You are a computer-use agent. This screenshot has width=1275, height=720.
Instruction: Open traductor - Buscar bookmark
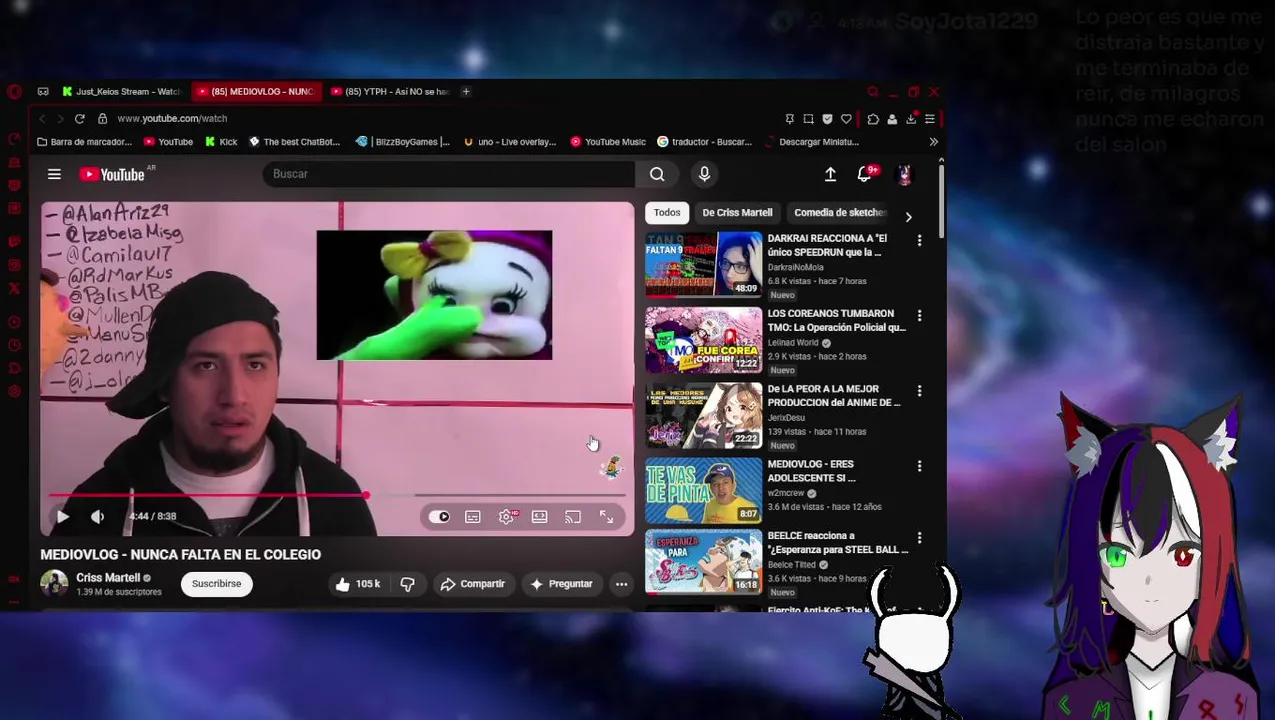pos(704,142)
